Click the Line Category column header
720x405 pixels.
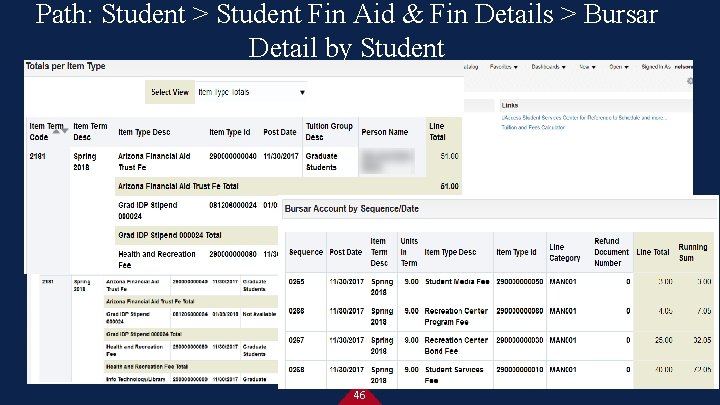click(x=565, y=253)
